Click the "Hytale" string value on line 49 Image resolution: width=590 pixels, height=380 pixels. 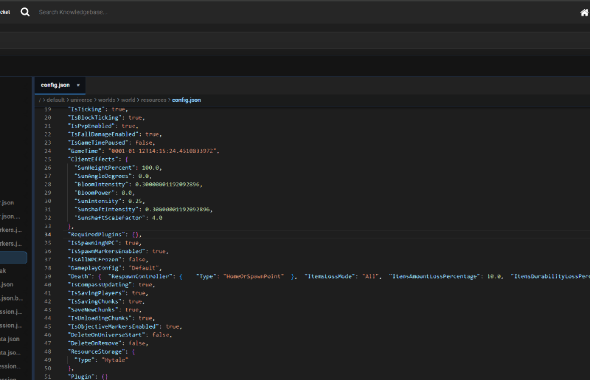pos(115,360)
